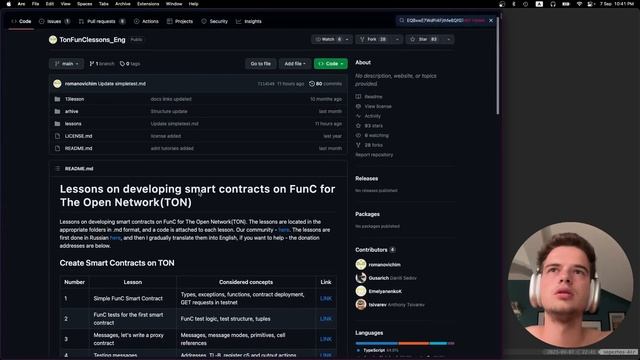Screen dimensions: 640x360
Task: Open the LINK for Messages proxy contract lesson
Action: (x=326, y=339)
